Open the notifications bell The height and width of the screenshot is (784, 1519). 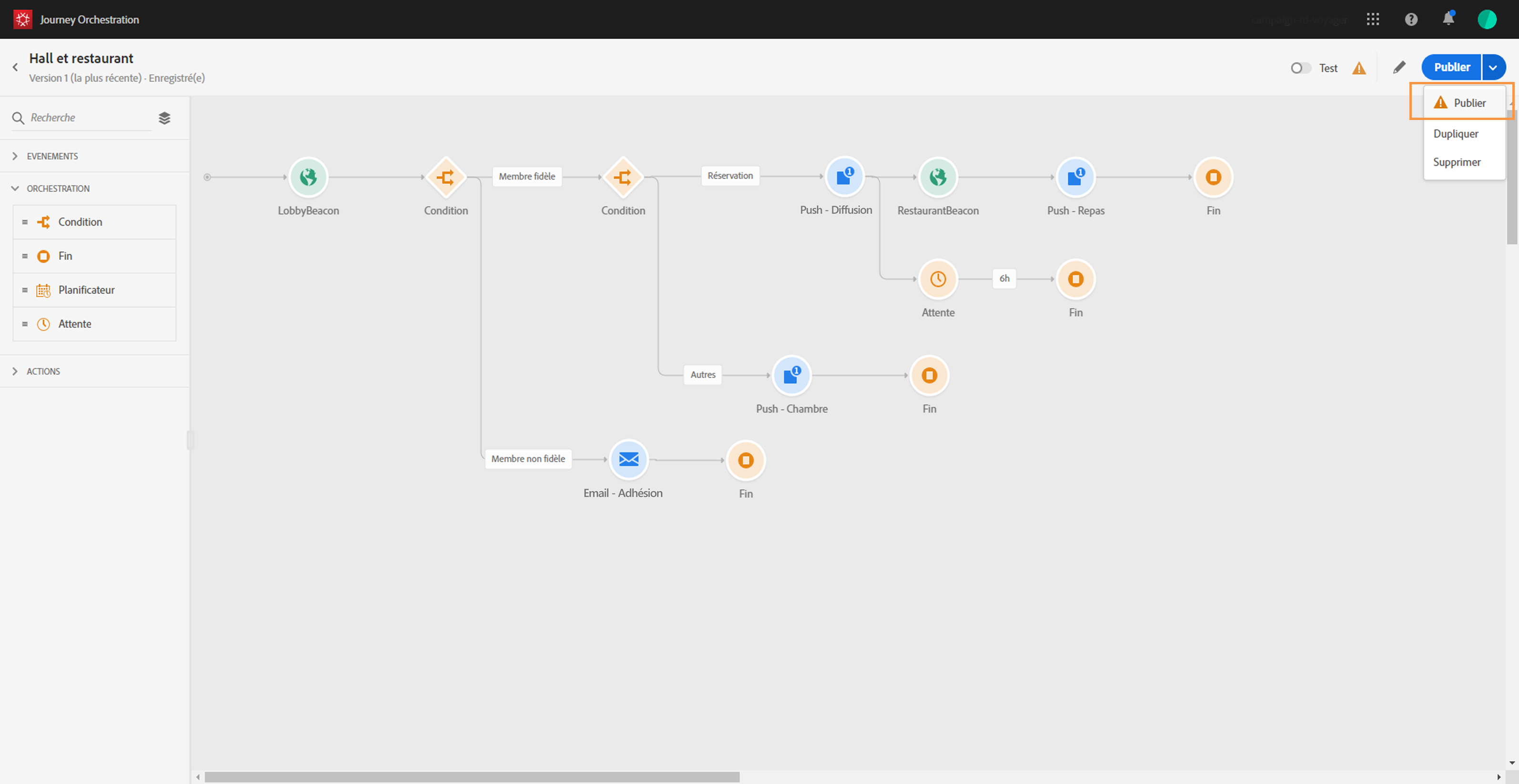(x=1448, y=19)
